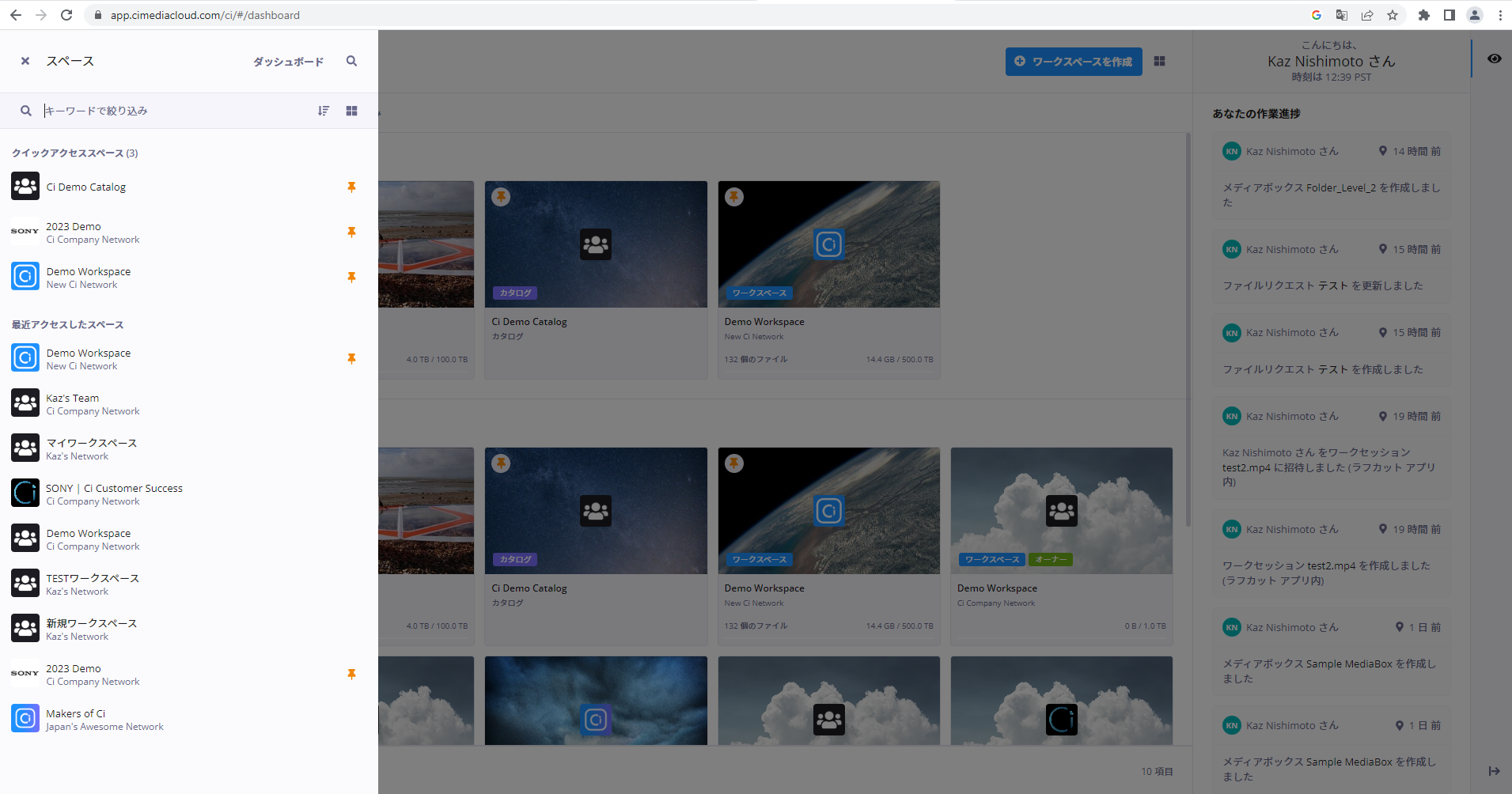Click SONY Ci Customer Success round logo icon

[x=25, y=493]
